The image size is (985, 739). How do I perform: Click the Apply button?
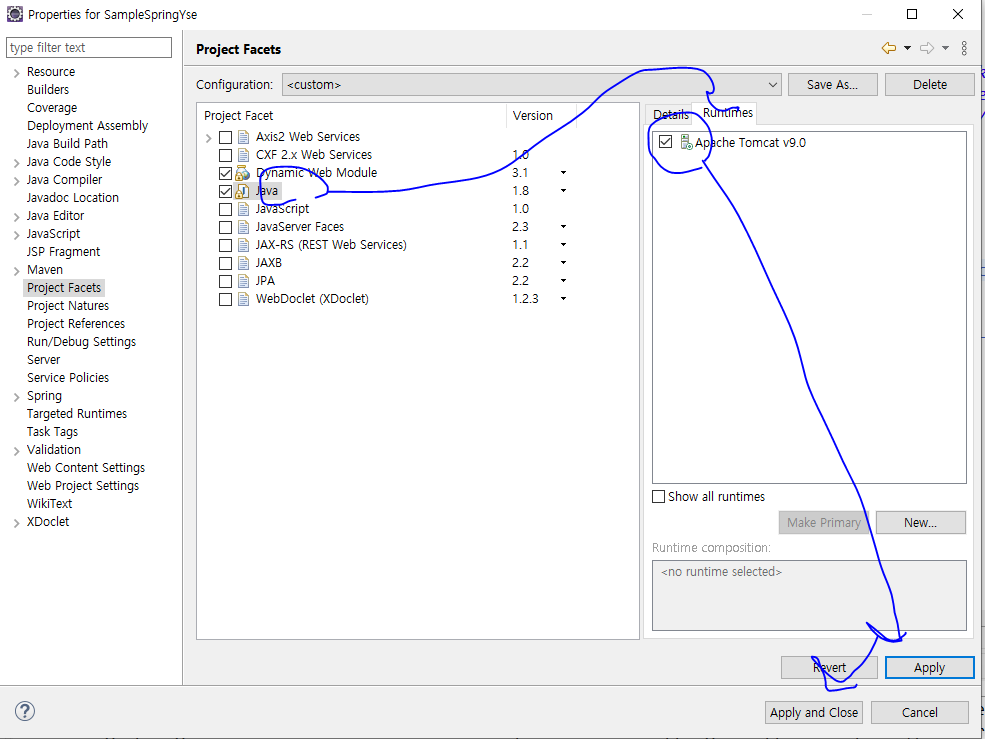929,667
